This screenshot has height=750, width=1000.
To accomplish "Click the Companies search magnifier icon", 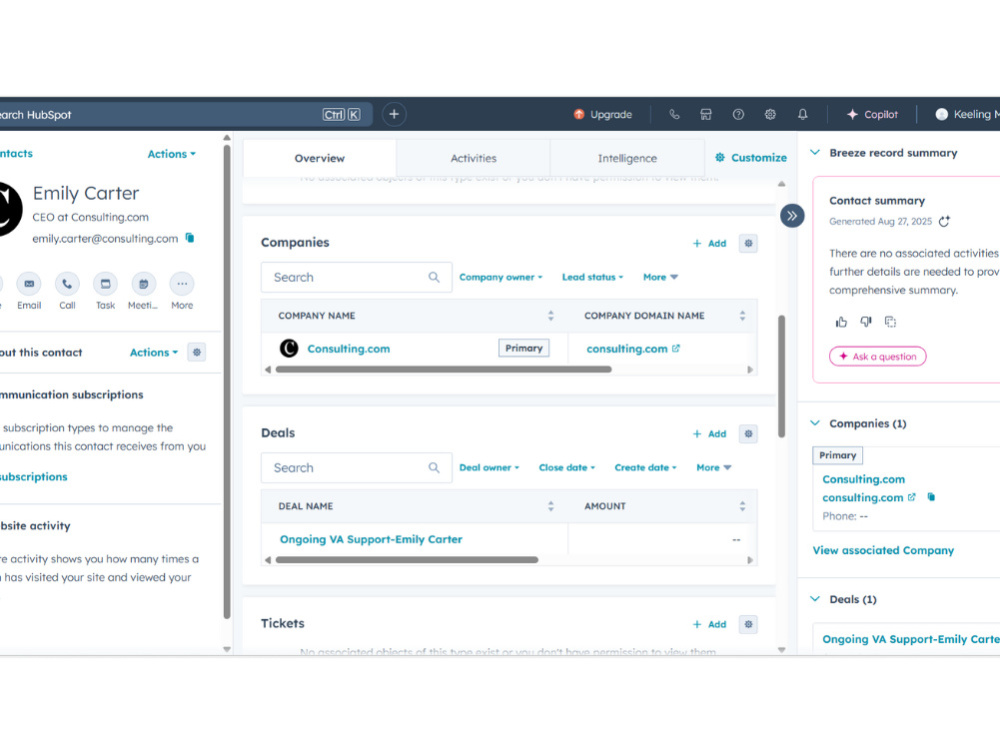I will pos(434,277).
